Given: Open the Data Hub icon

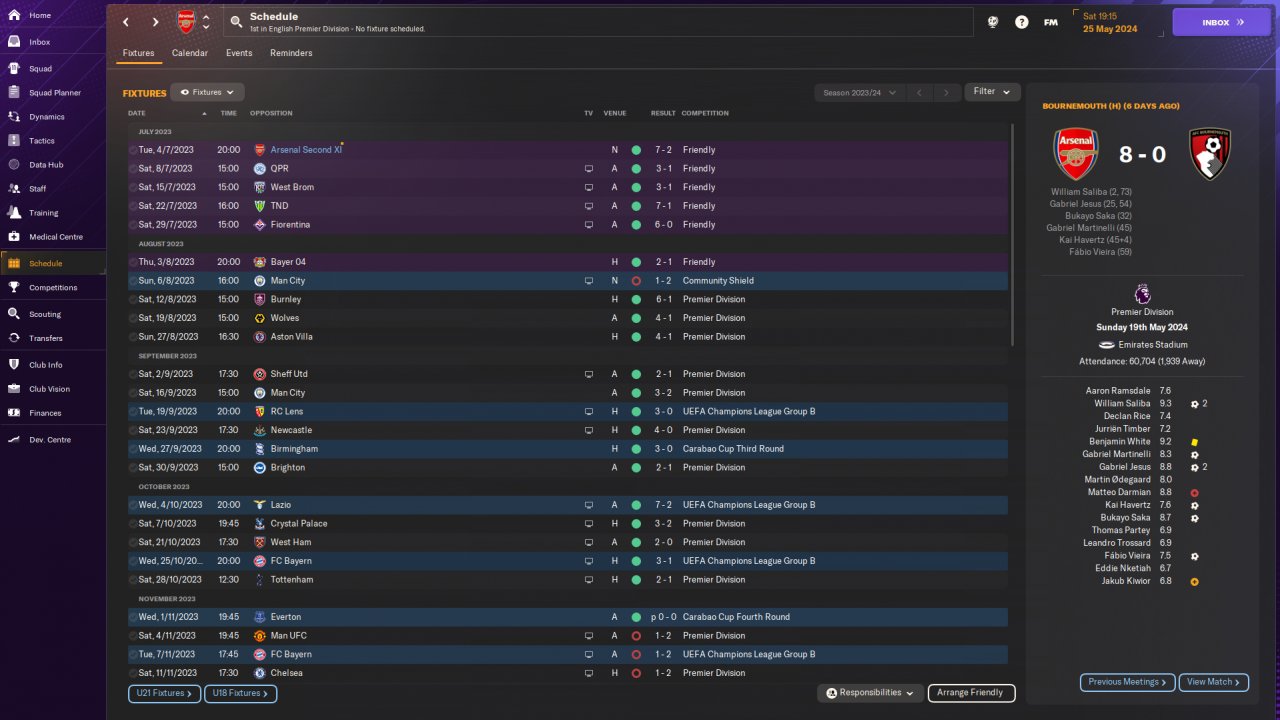Looking at the screenshot, I should (x=14, y=165).
